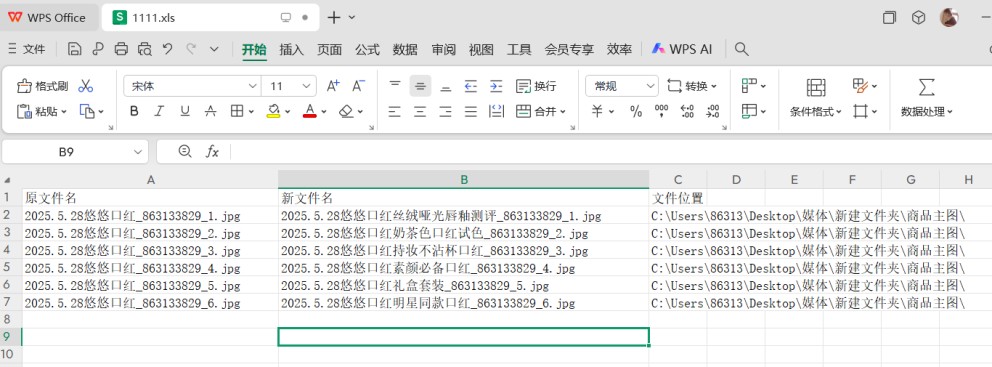Click the Cut scissors icon
992x367 pixels.
coord(85,86)
